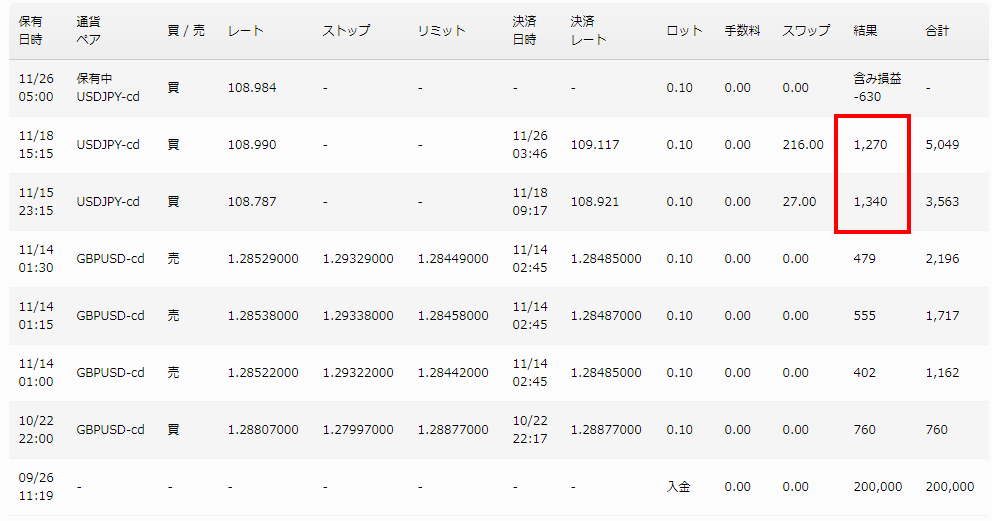Click the 保有中 USDJPY-cd open position cell
992x521 pixels.
(x=108, y=88)
